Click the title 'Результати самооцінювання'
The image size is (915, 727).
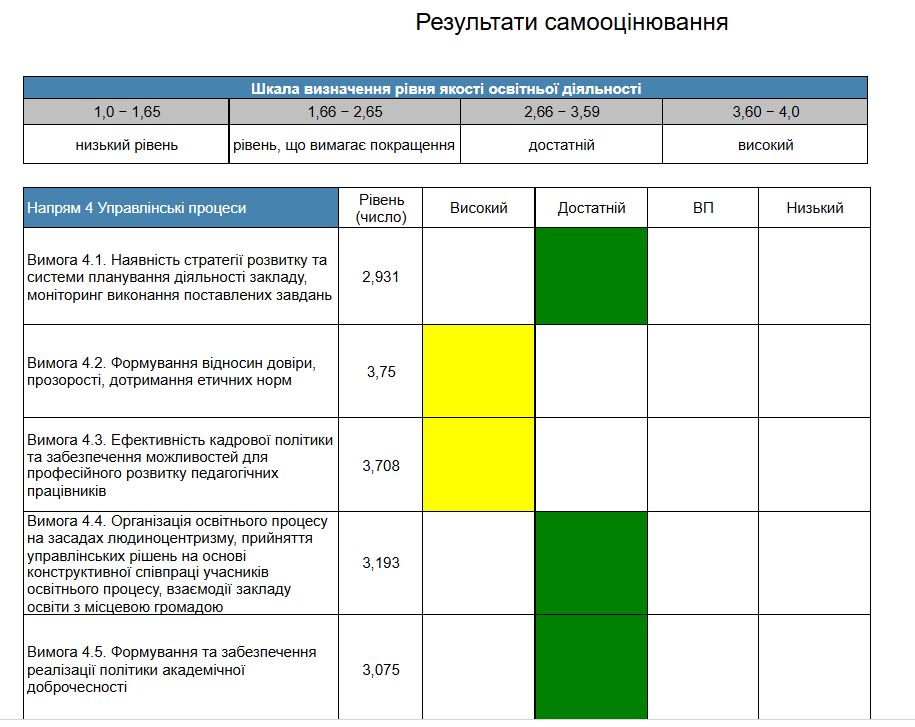pyautogui.click(x=571, y=22)
